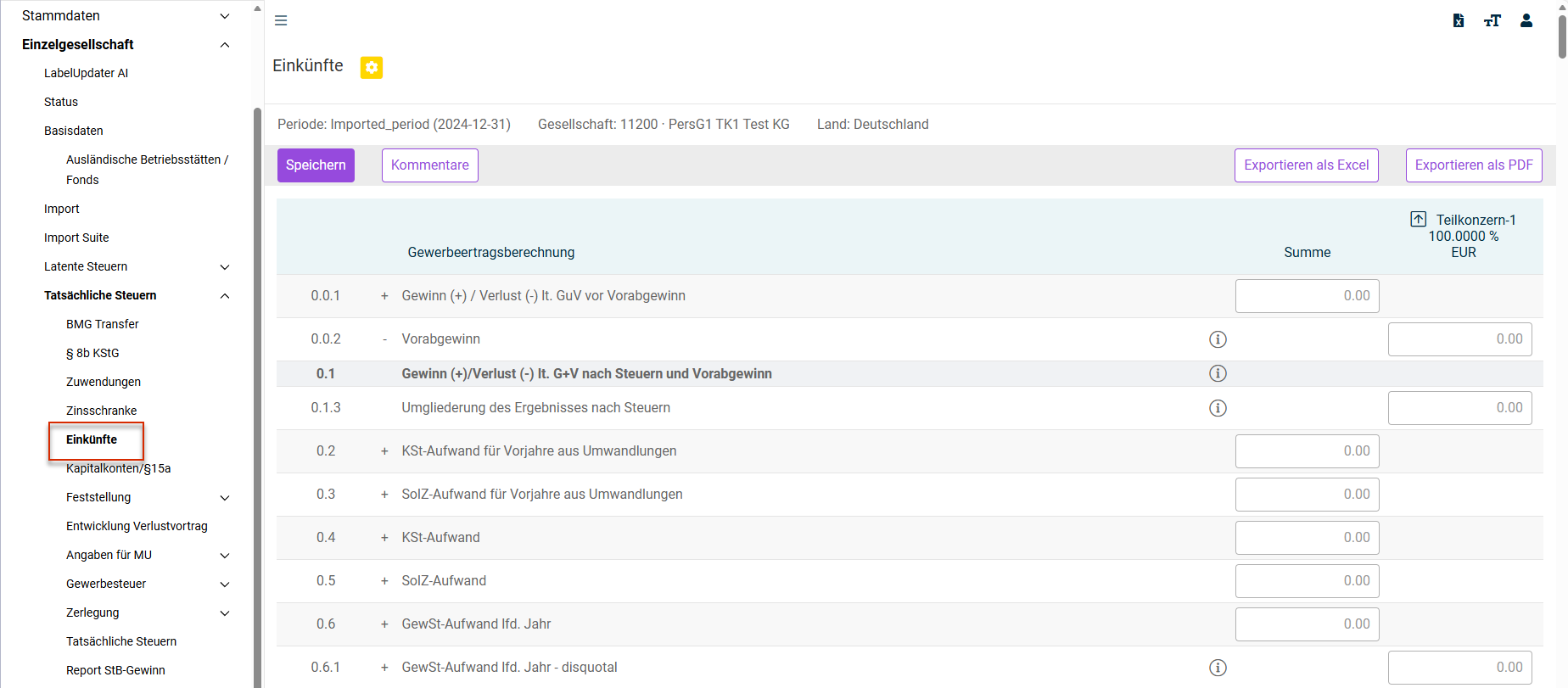Select Kapitalkonten/§15a menu item

[x=119, y=468]
